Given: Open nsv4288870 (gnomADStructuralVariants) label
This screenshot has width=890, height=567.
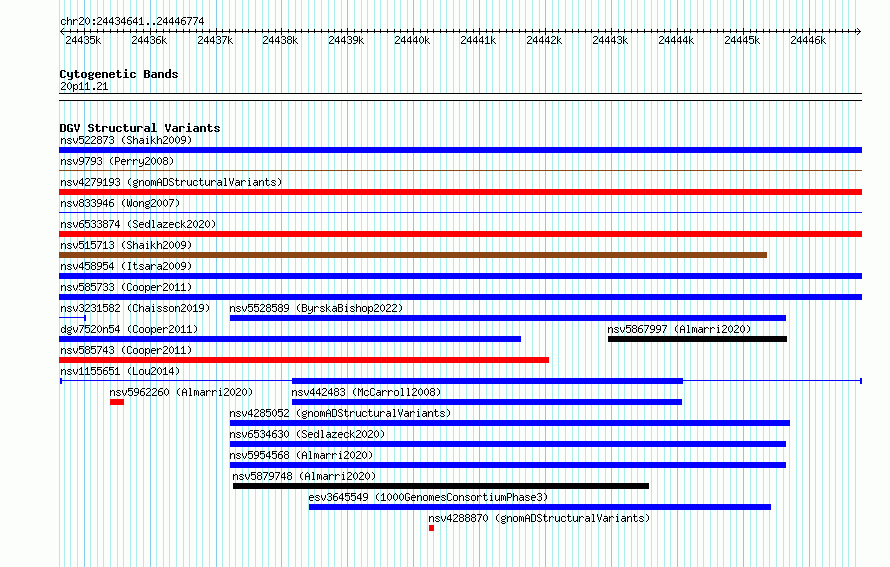Looking at the screenshot, I should pos(539,518).
